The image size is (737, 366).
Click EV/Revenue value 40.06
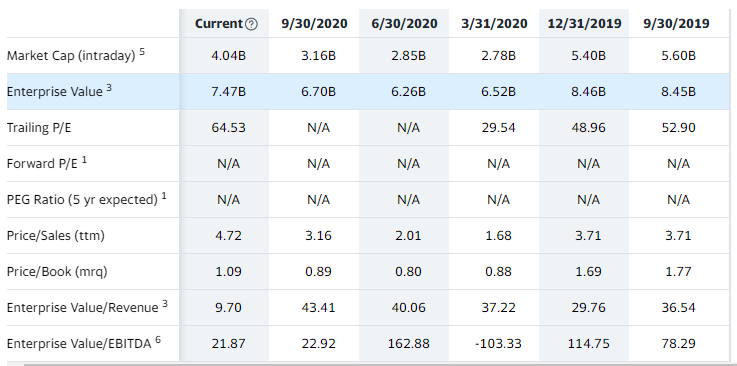(x=408, y=307)
